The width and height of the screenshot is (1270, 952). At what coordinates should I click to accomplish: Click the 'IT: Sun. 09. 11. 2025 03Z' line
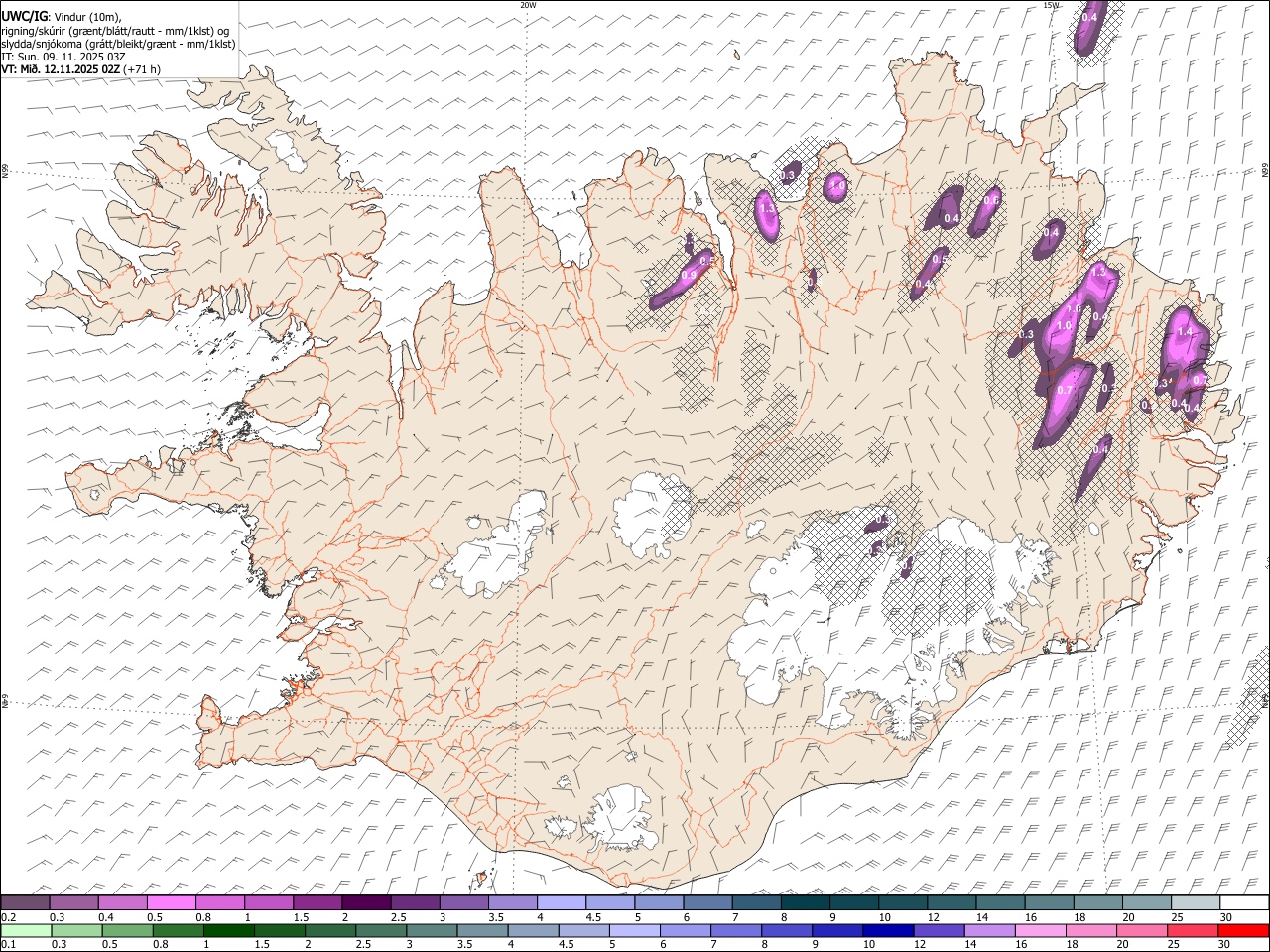point(63,57)
